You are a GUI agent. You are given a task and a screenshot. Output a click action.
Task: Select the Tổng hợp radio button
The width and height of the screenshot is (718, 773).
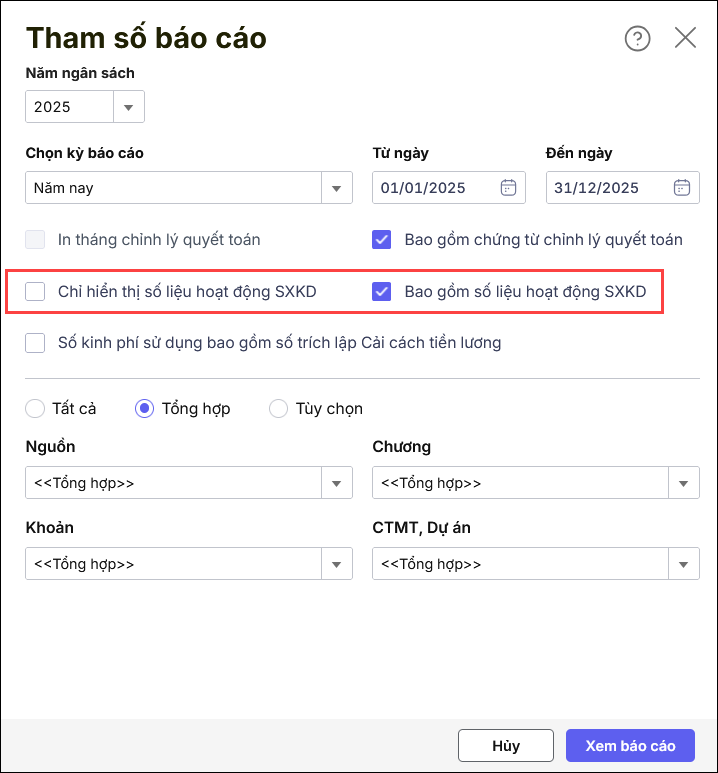(144, 408)
